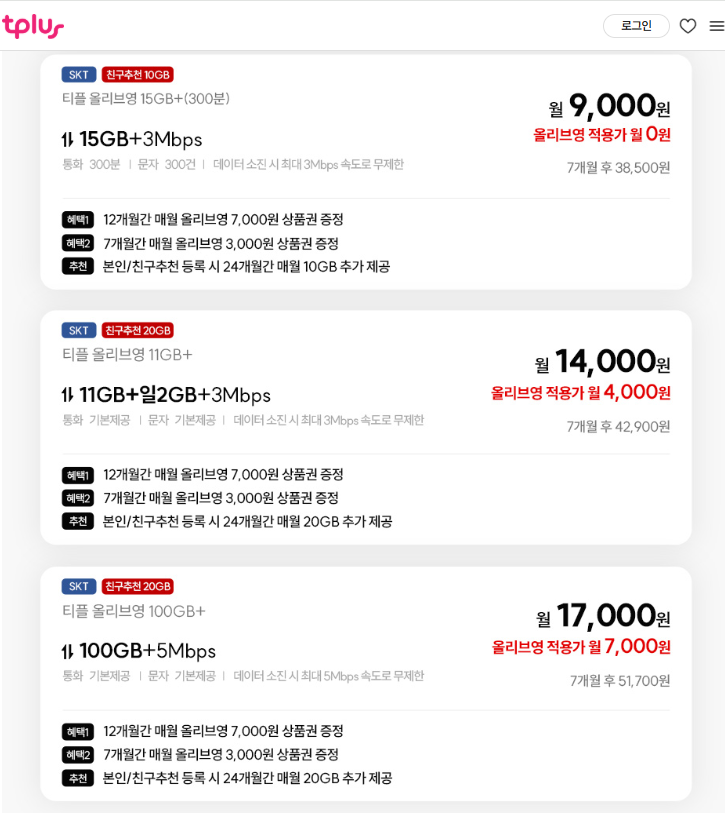
Task: Open 티플 올리브영 11GB+ plan title
Action: pos(127,355)
